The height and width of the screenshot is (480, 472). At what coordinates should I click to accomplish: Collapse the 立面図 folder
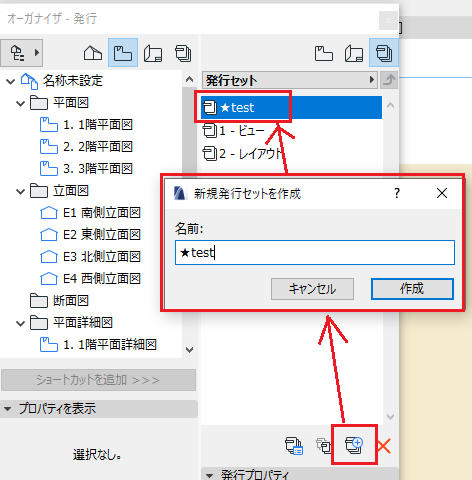point(20,192)
